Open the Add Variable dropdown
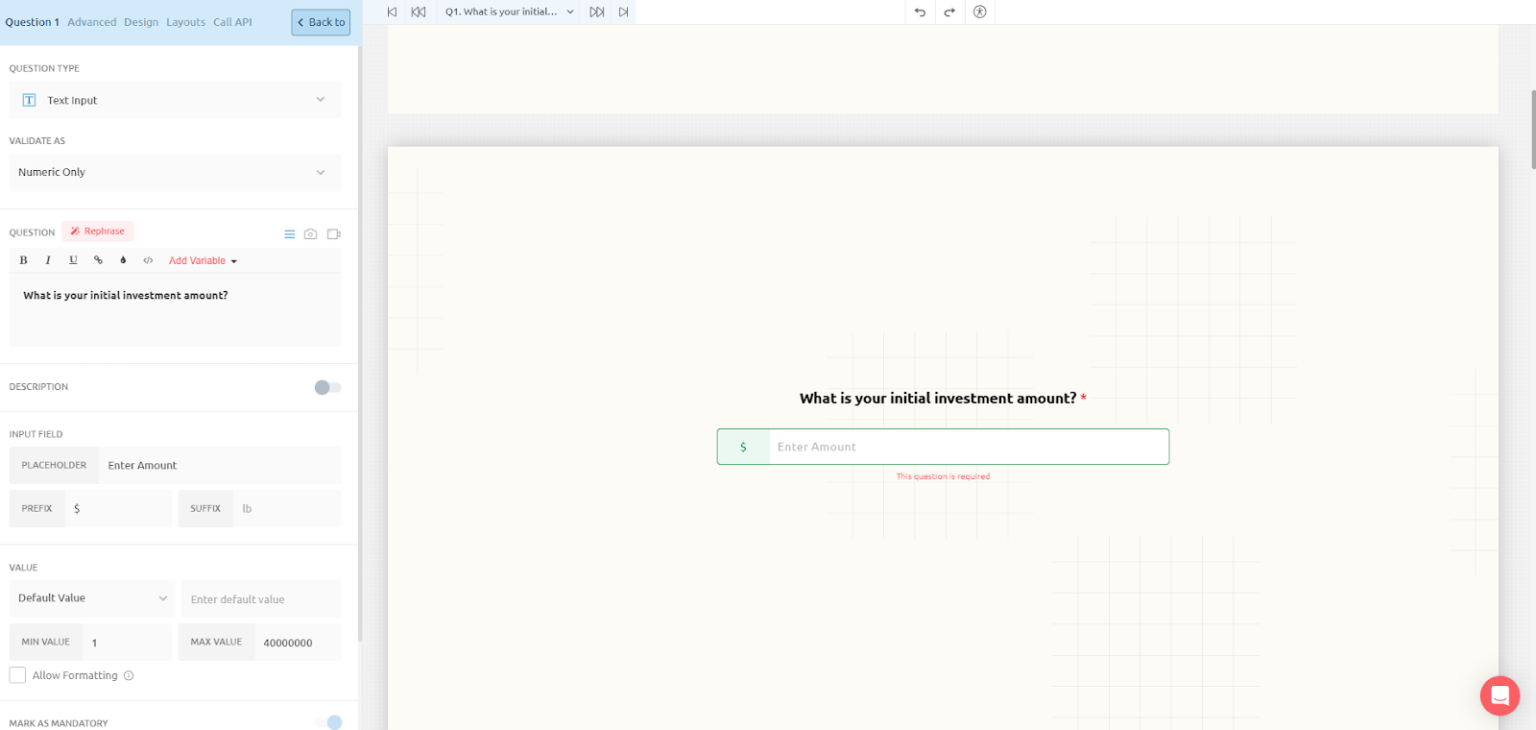The height and width of the screenshot is (730, 1536). pos(202,261)
